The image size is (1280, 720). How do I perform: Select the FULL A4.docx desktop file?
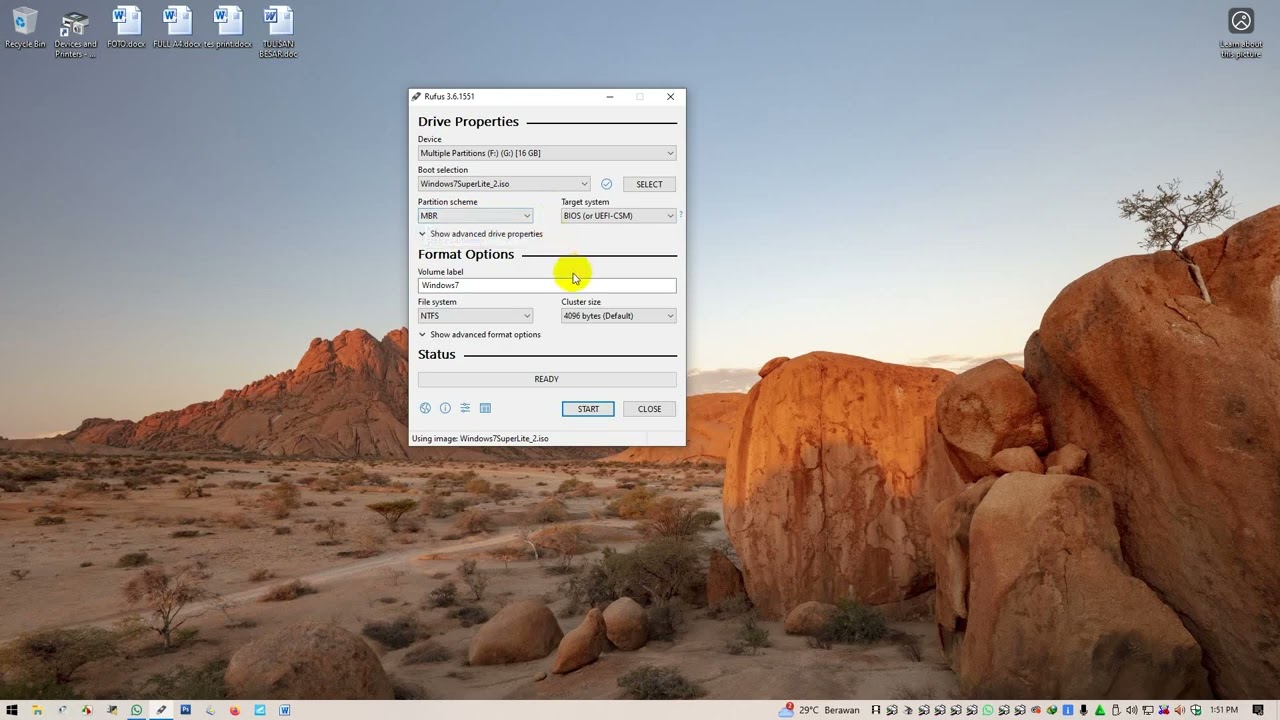176,28
